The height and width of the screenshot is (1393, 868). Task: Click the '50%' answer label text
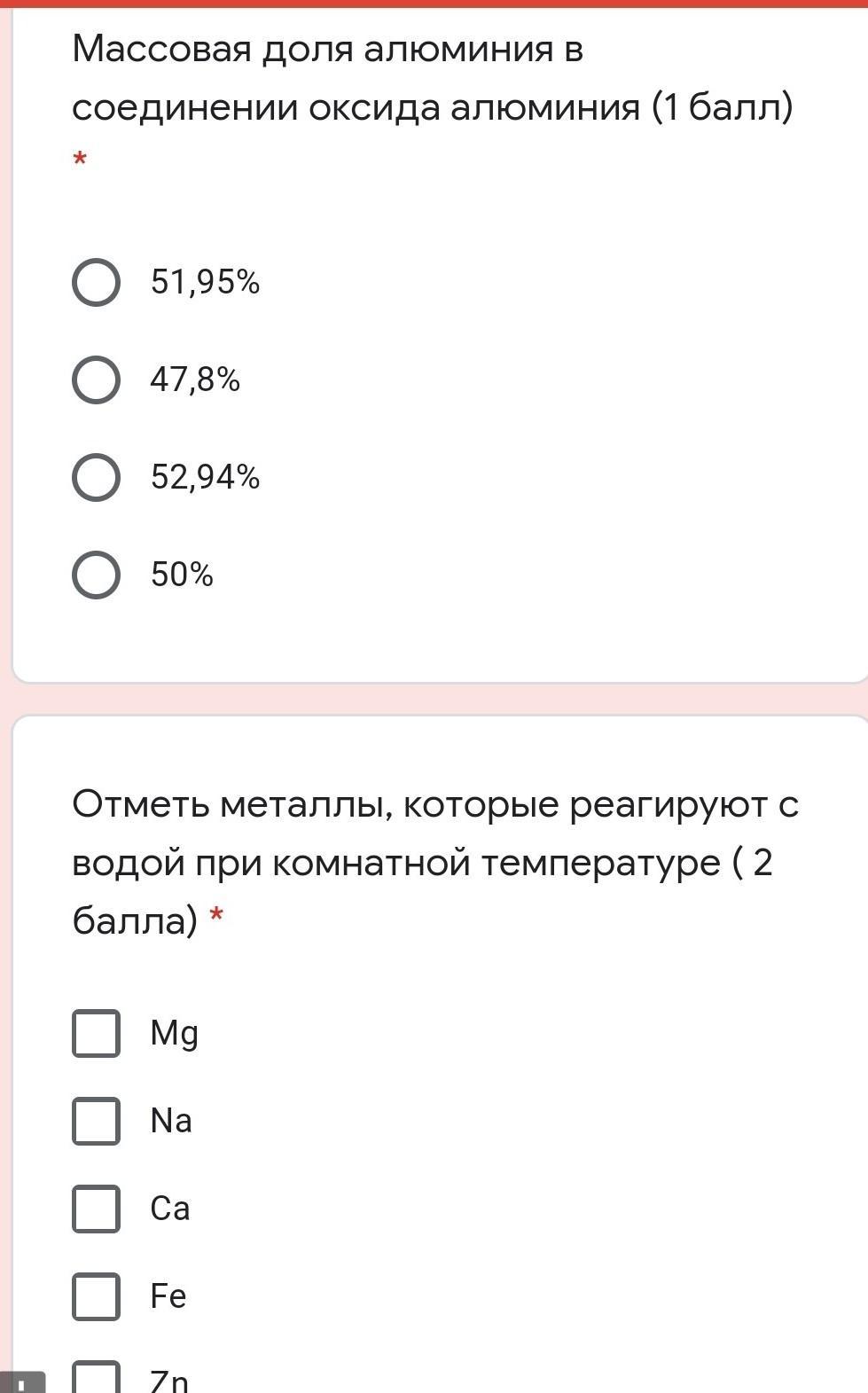(x=182, y=575)
